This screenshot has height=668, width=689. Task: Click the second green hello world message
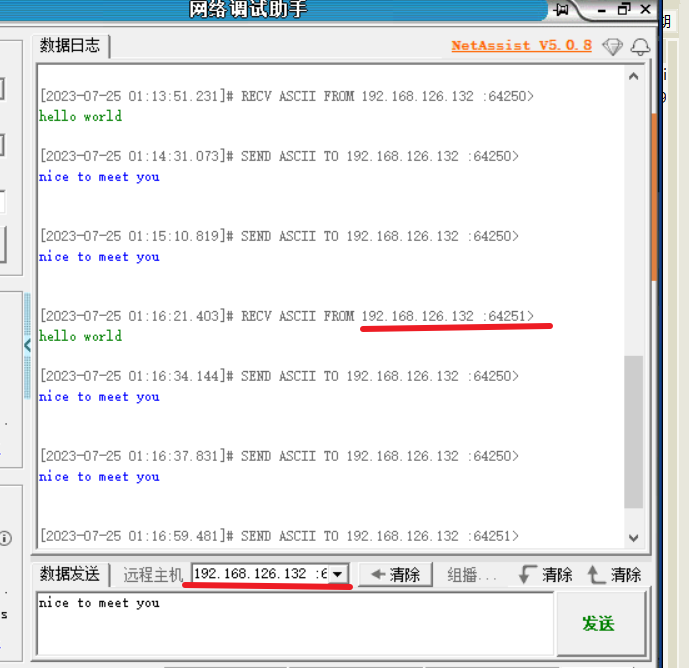click(80, 336)
